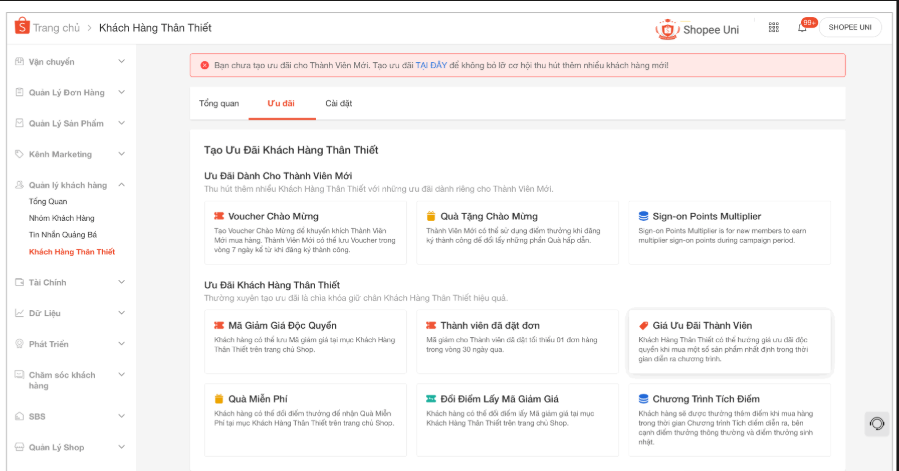Click the Chương Trình Tích Điểm coins icon
This screenshot has height=471, width=899.
click(643, 399)
